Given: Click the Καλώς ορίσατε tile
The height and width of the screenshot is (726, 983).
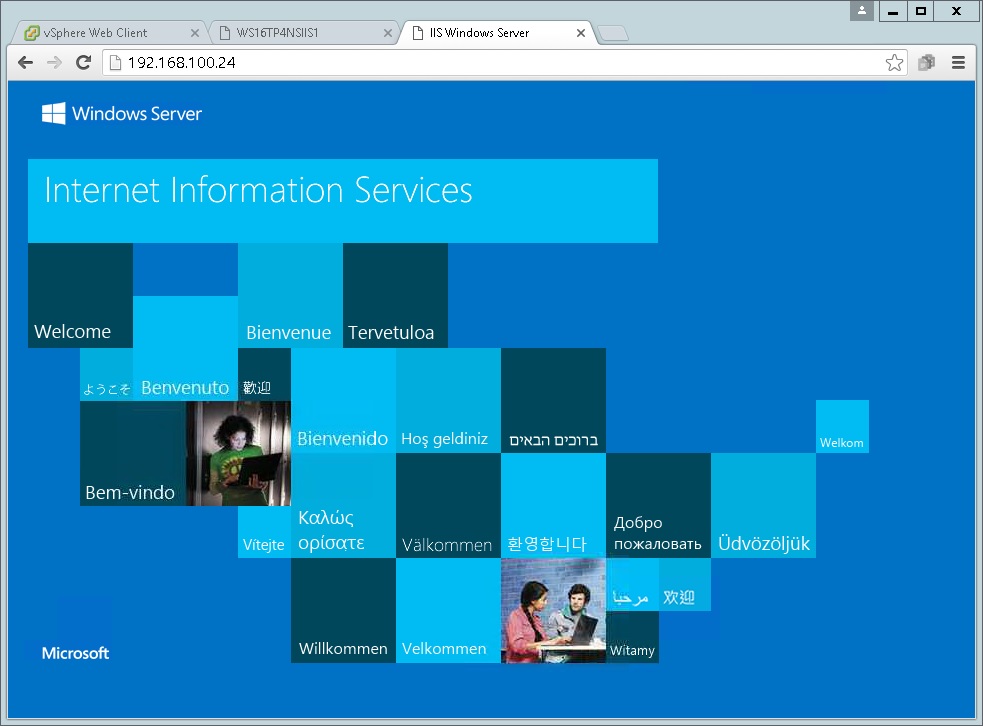Looking at the screenshot, I should tap(344, 505).
